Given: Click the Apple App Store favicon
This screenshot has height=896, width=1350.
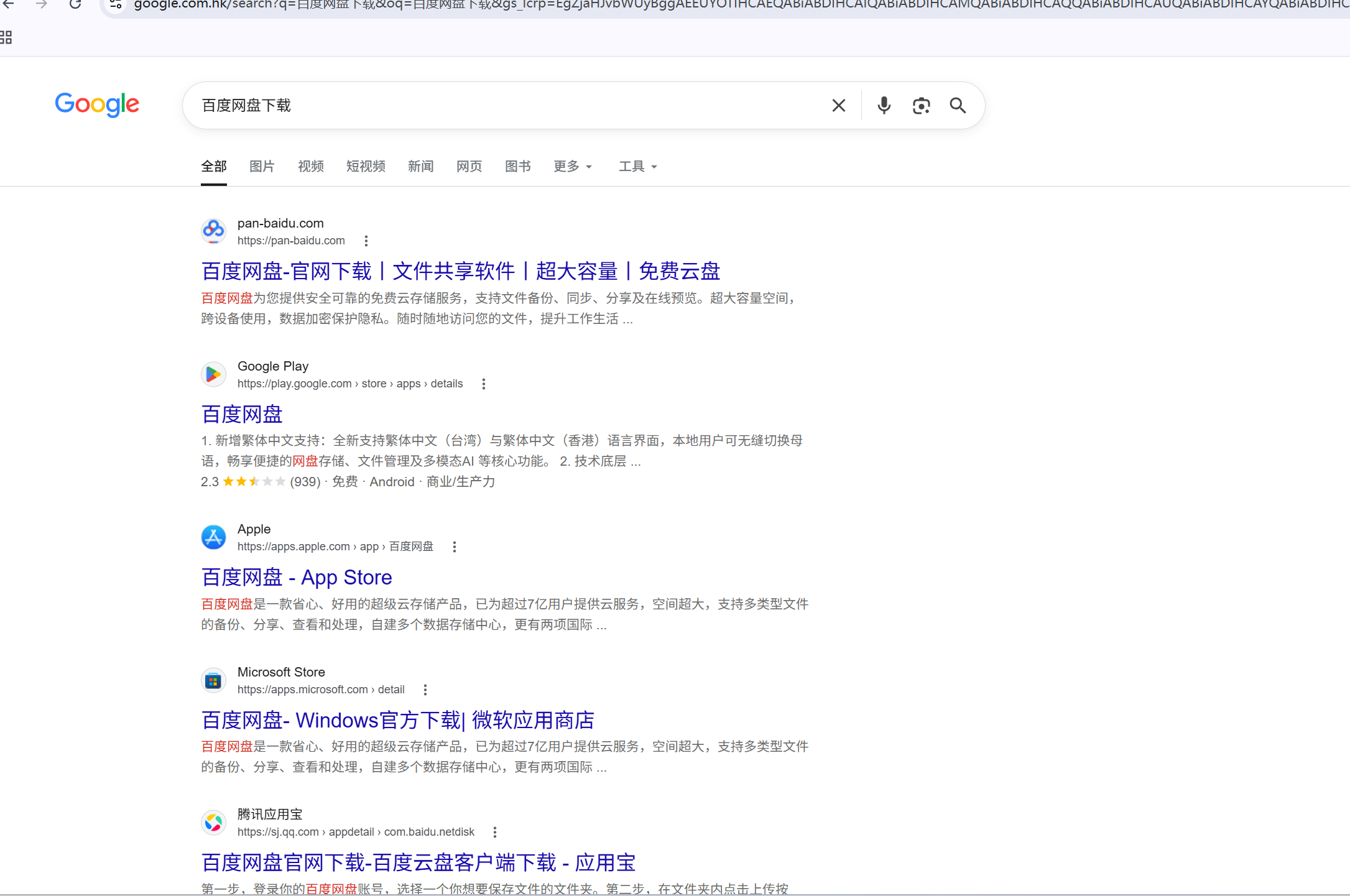Looking at the screenshot, I should (213, 537).
